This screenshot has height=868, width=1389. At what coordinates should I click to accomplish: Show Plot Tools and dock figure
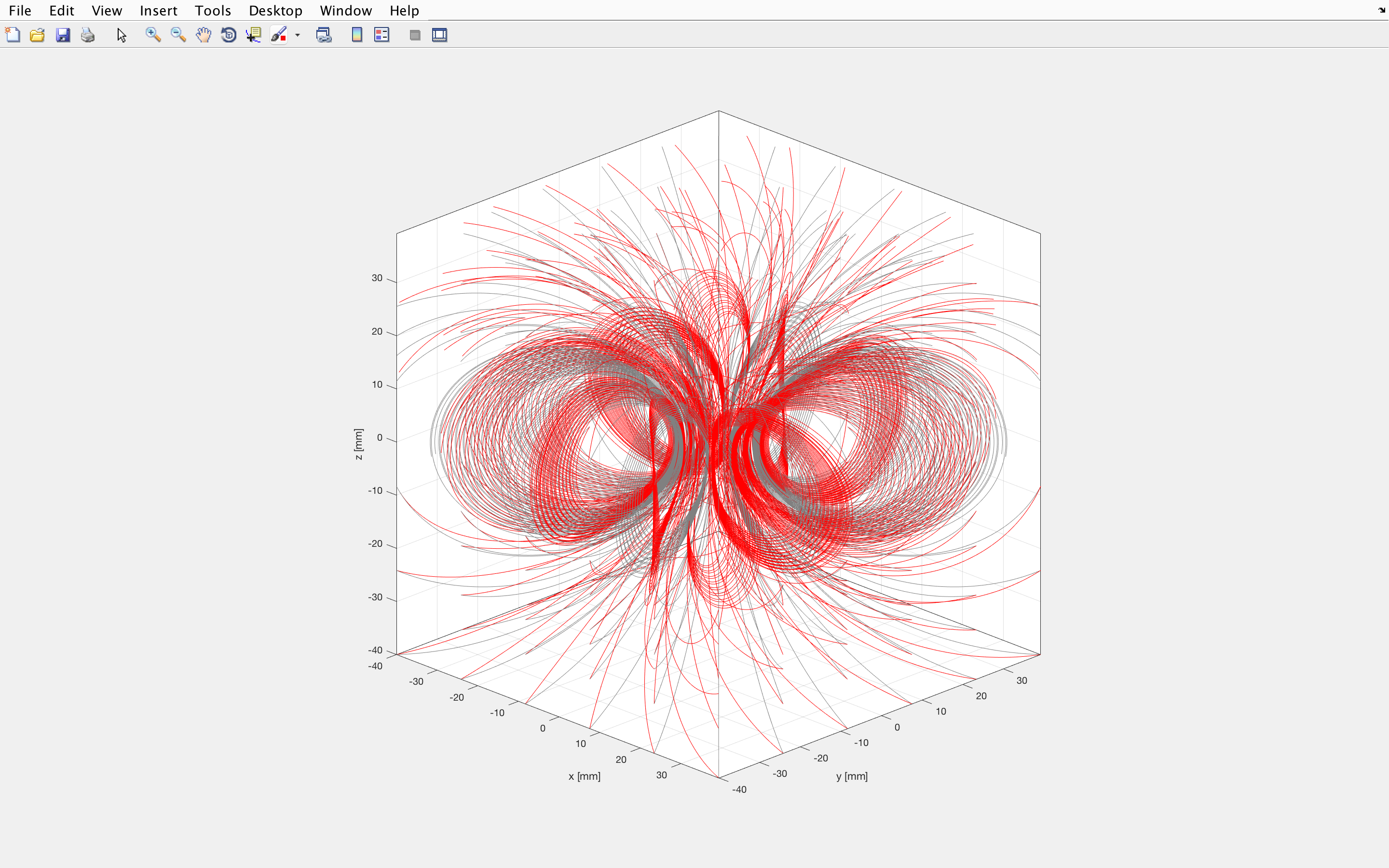pos(440,35)
